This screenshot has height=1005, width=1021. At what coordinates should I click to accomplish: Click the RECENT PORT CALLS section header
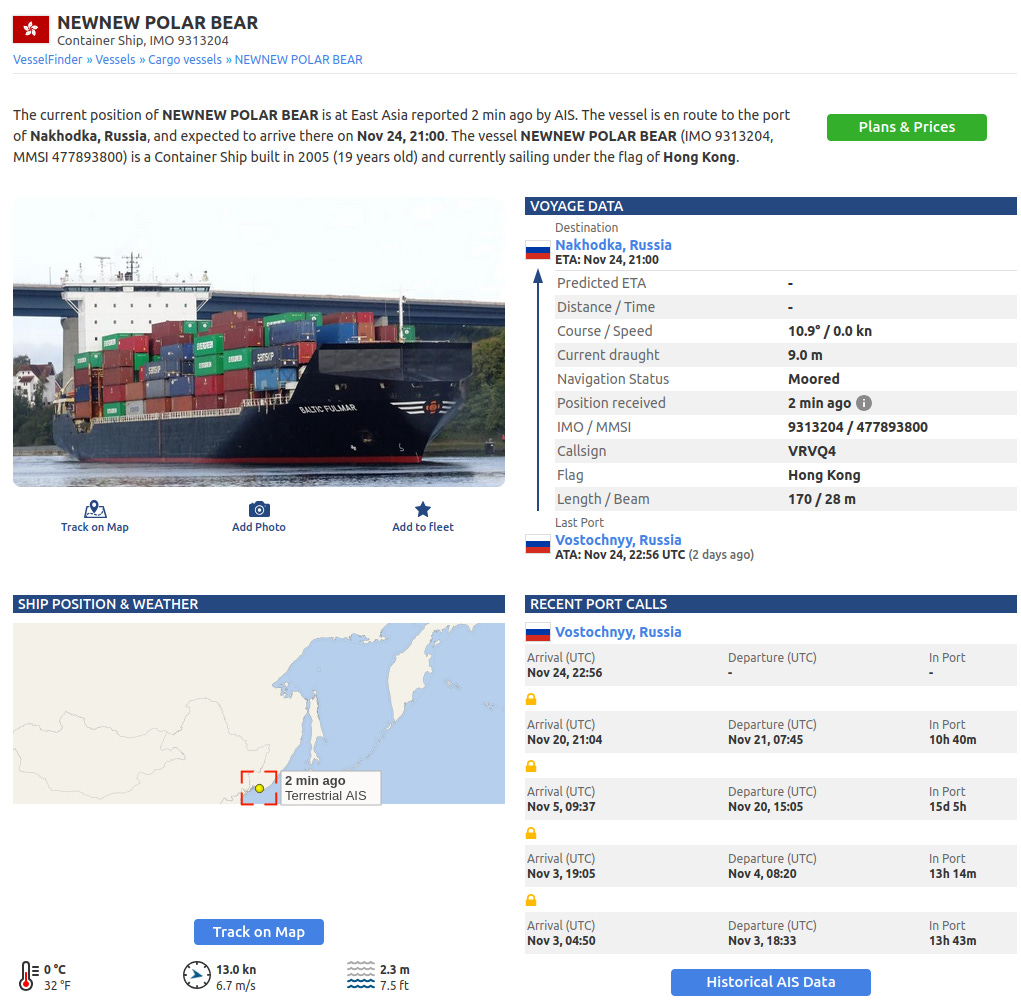coord(770,604)
